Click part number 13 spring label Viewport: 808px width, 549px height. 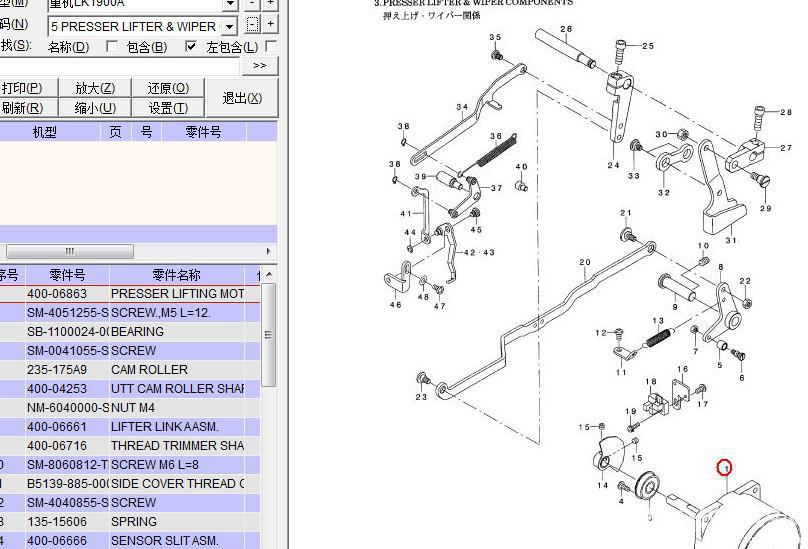(658, 321)
